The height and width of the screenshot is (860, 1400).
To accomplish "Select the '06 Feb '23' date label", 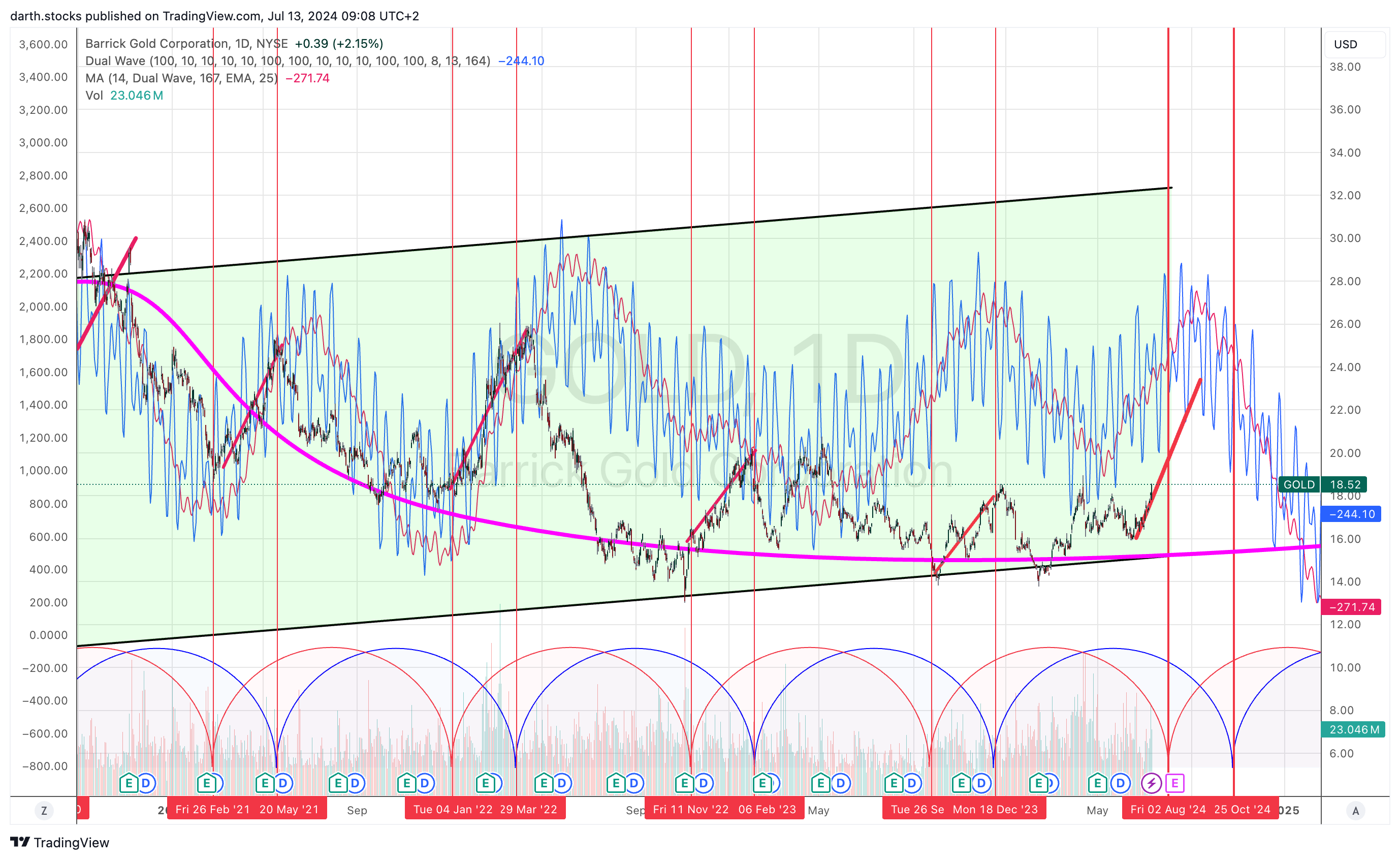I will (767, 809).
